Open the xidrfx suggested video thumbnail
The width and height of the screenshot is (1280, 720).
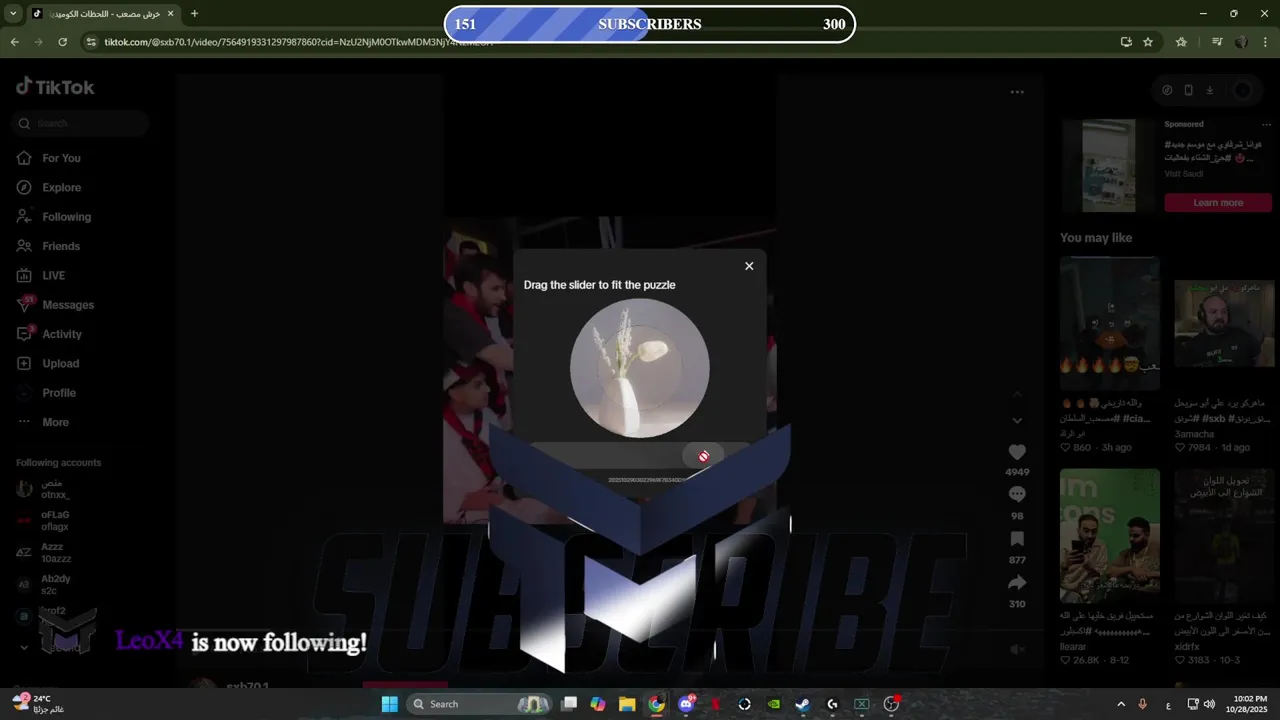(1224, 535)
